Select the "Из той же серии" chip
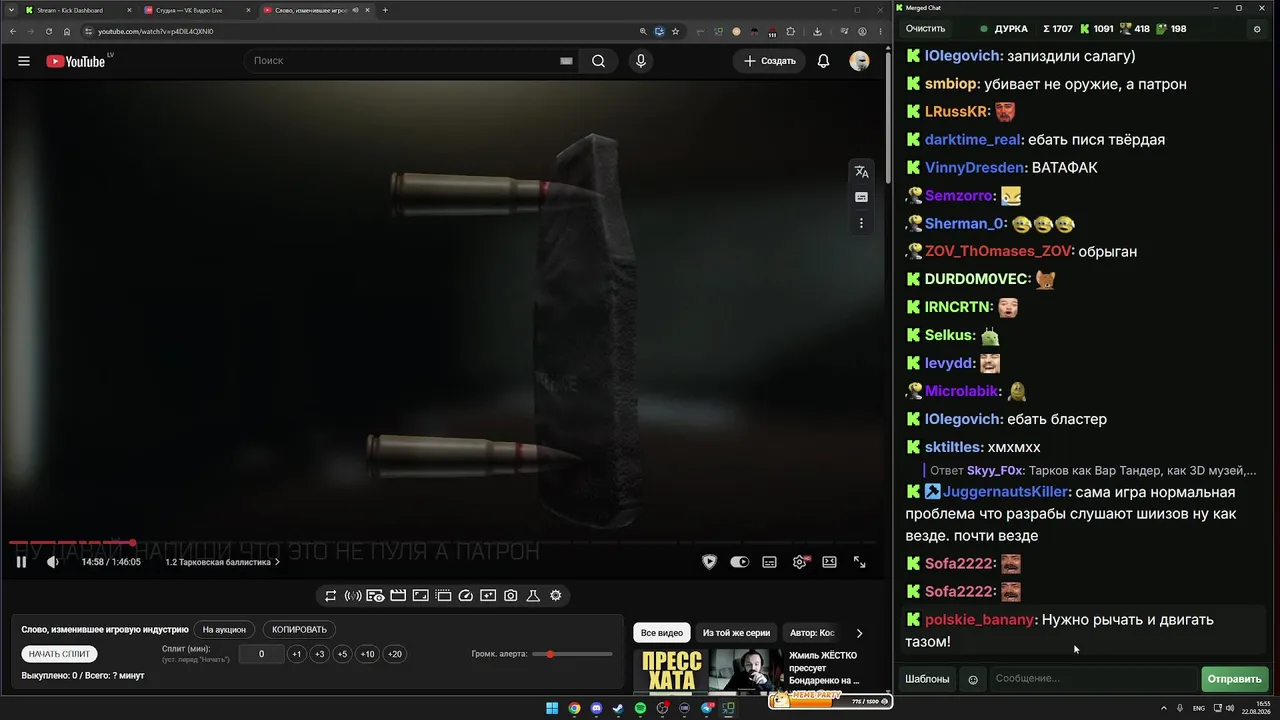1280x720 pixels. click(736, 633)
